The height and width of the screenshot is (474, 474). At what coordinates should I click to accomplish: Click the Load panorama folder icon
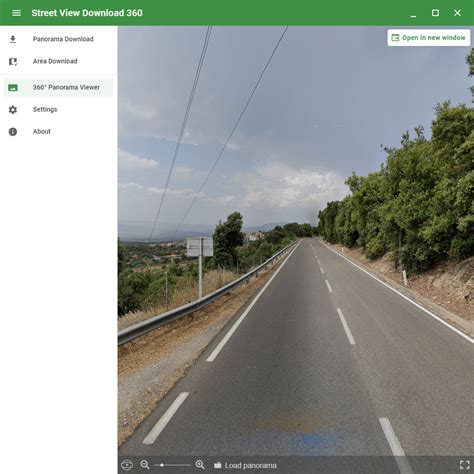218,465
